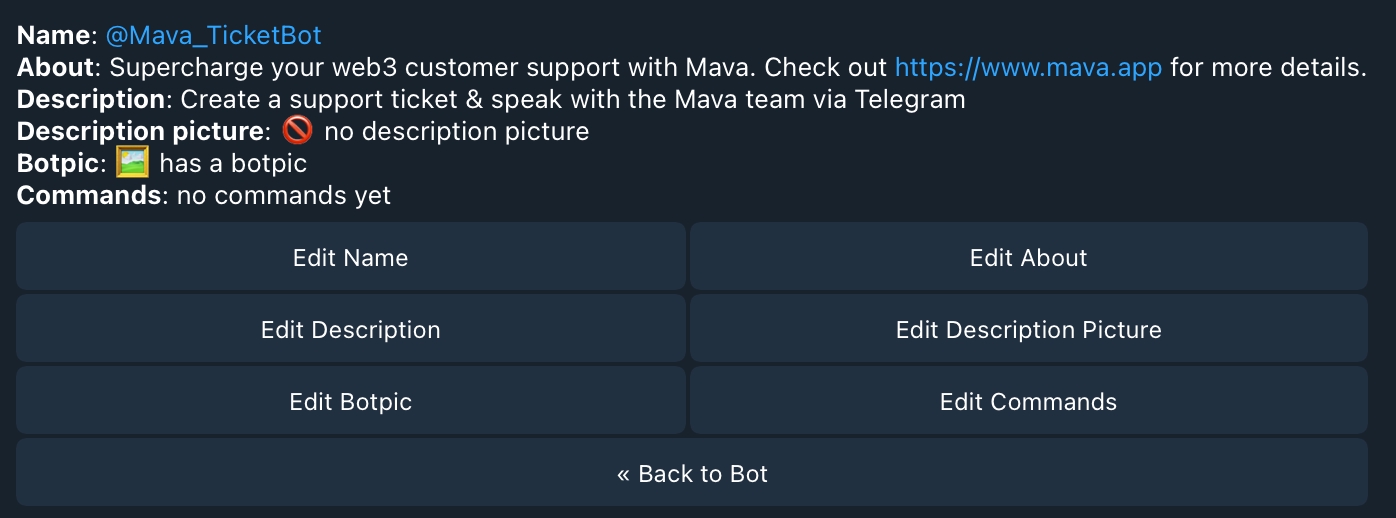Click the 'no commands yet' text
The width and height of the screenshot is (1396, 518).
(x=283, y=196)
